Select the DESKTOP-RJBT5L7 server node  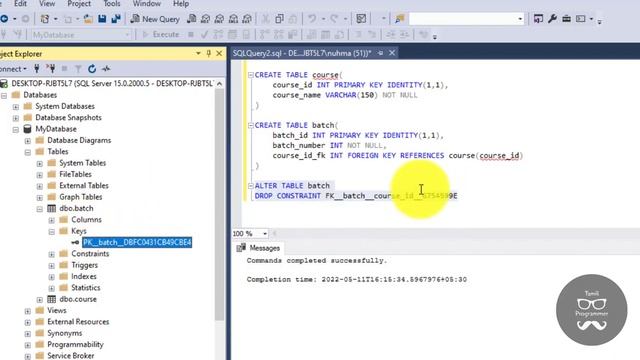point(112,83)
